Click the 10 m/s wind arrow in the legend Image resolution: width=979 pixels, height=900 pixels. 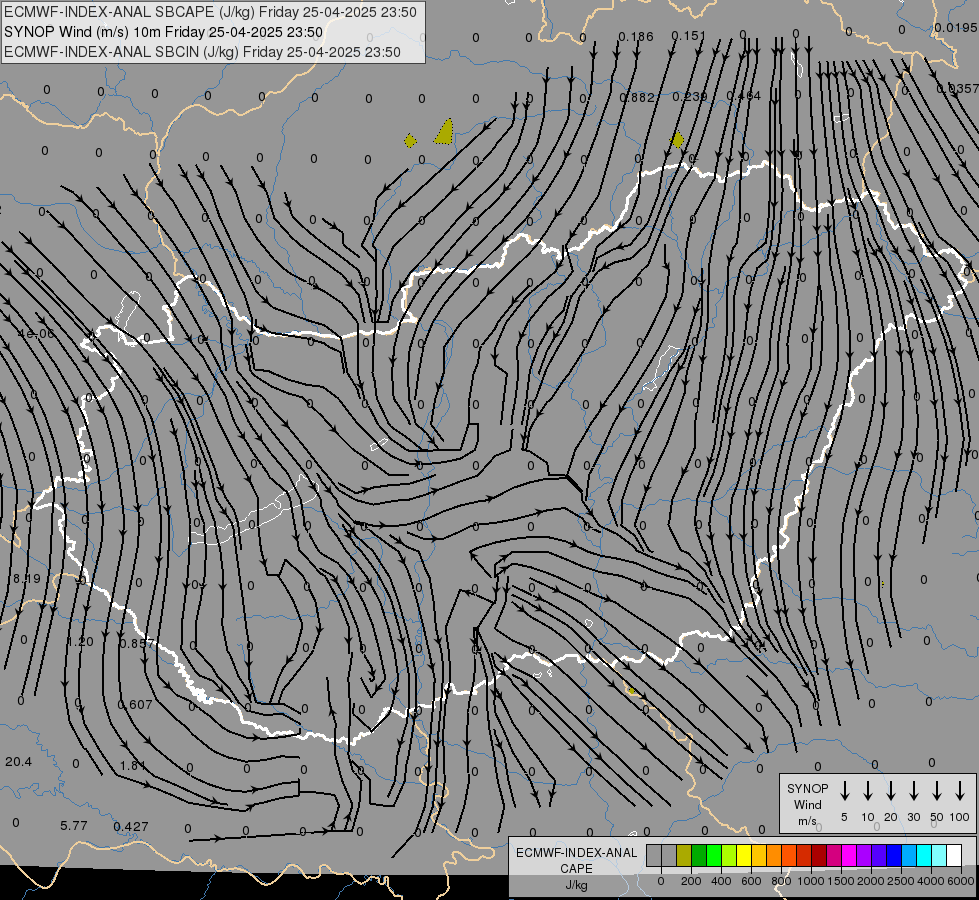coord(868,790)
